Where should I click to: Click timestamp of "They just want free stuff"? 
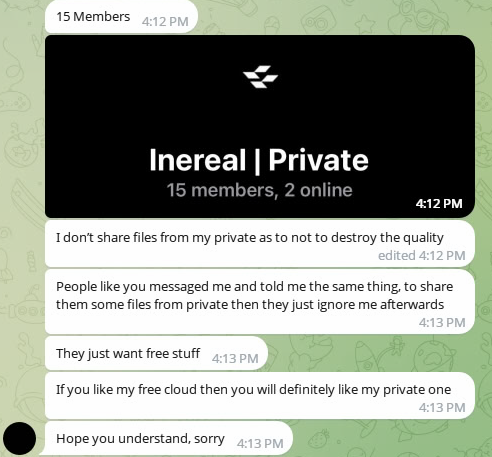[x=235, y=359]
